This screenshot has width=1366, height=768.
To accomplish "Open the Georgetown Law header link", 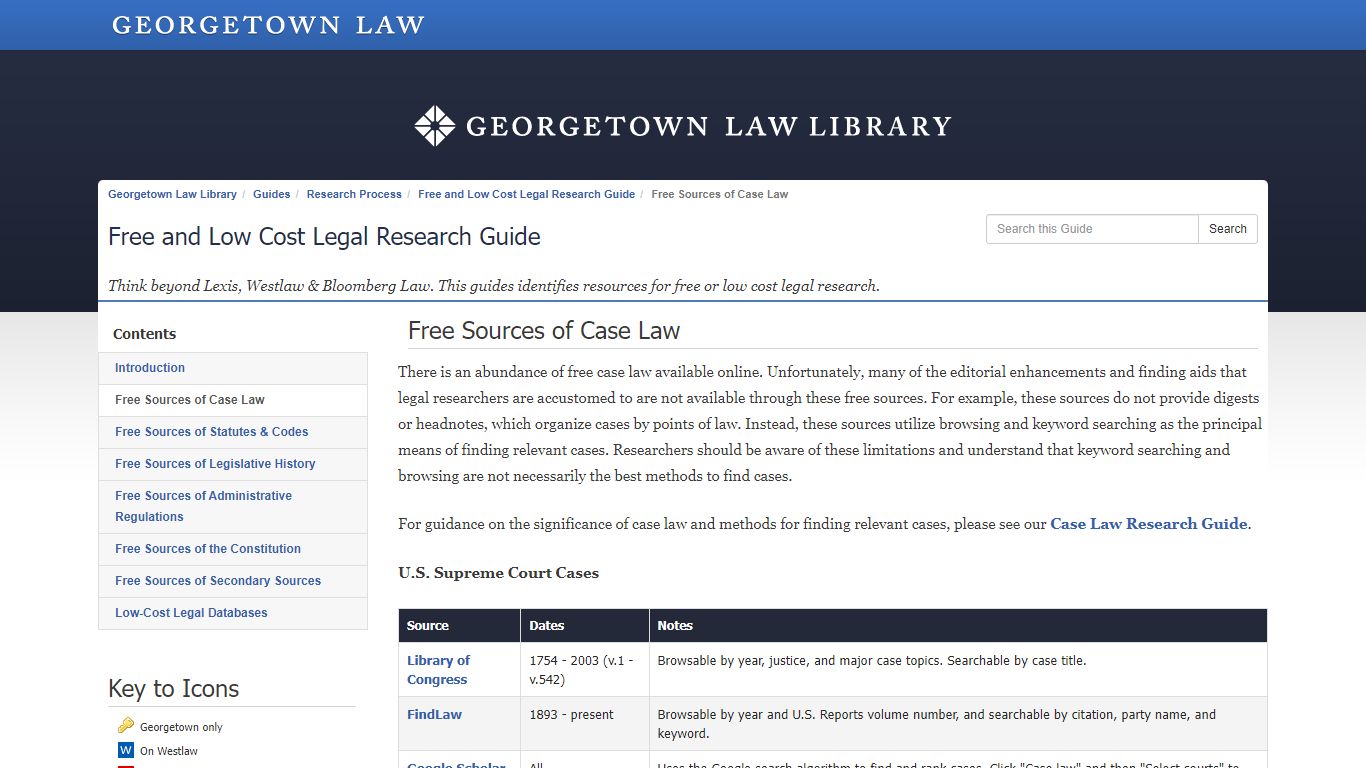I will 268,25.
